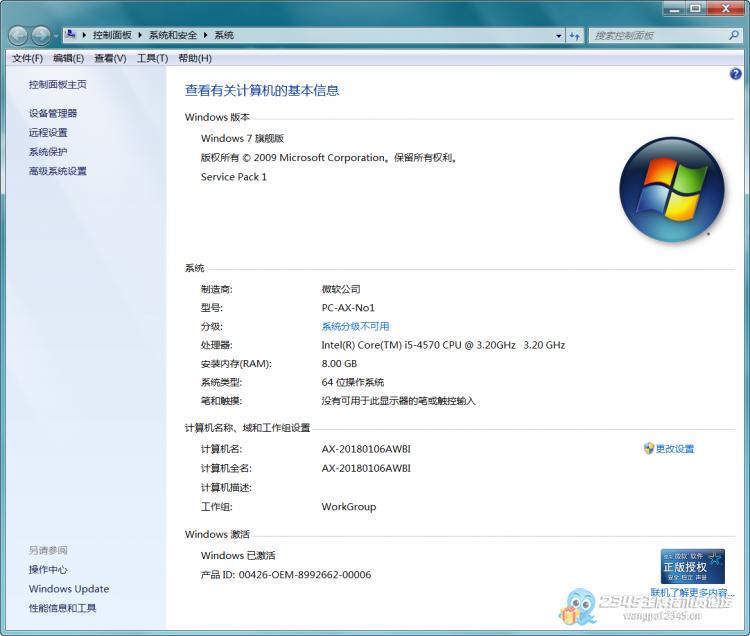Click the Service Pack 1 text
Viewport: 750px width, 636px height.
tap(233, 177)
